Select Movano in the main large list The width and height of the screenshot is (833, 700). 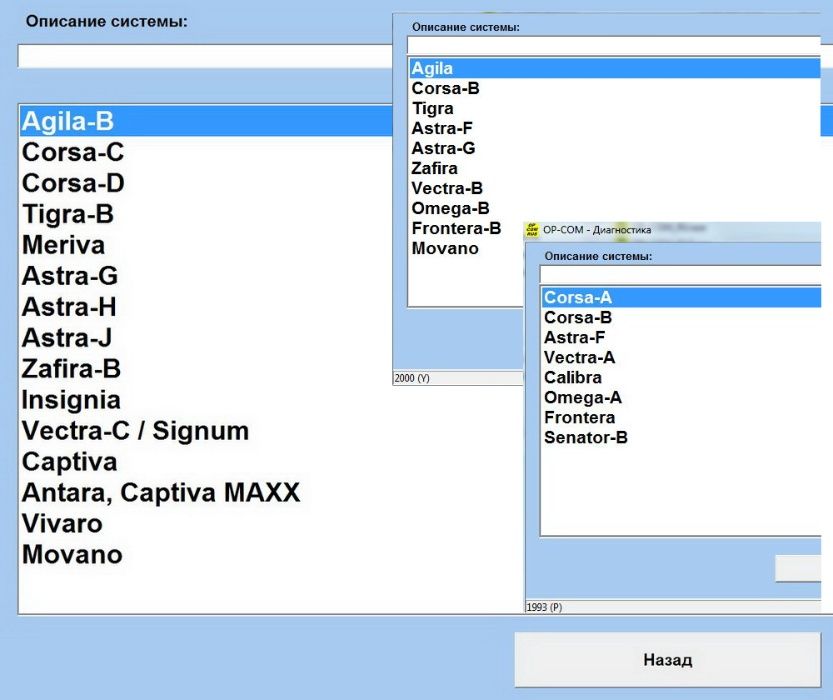point(72,554)
